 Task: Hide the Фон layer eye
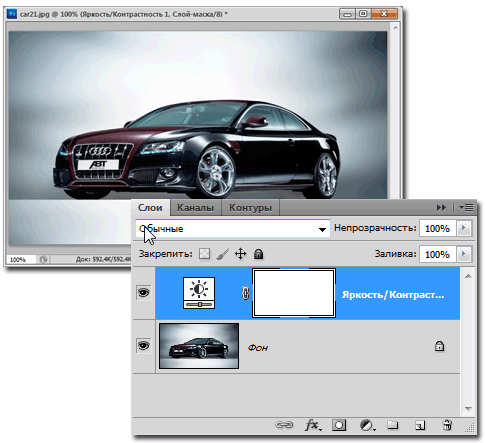(144, 346)
